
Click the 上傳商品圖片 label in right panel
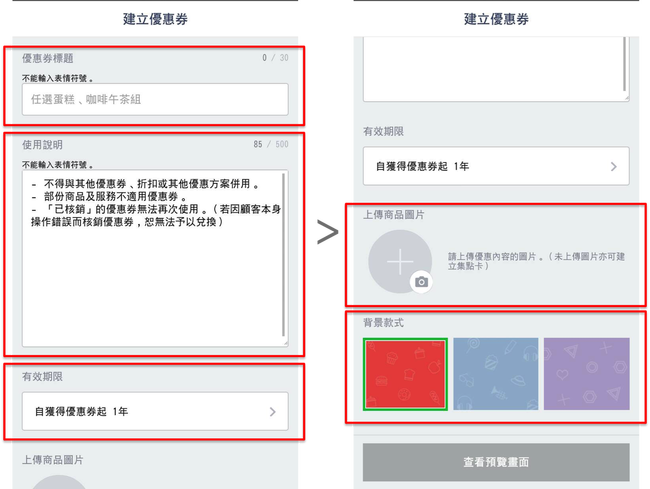394,215
